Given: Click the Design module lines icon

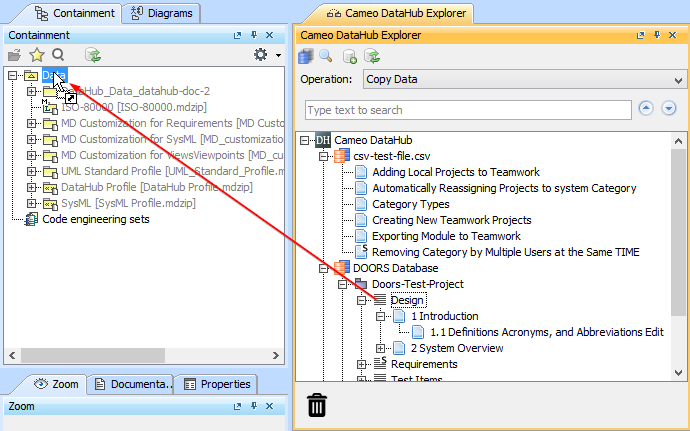Looking at the screenshot, I should point(380,300).
